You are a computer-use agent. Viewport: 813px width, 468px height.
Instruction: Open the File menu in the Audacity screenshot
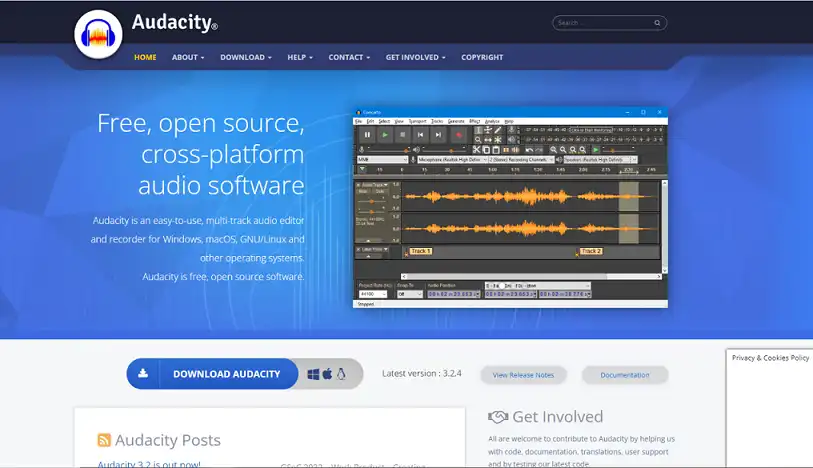coord(359,121)
